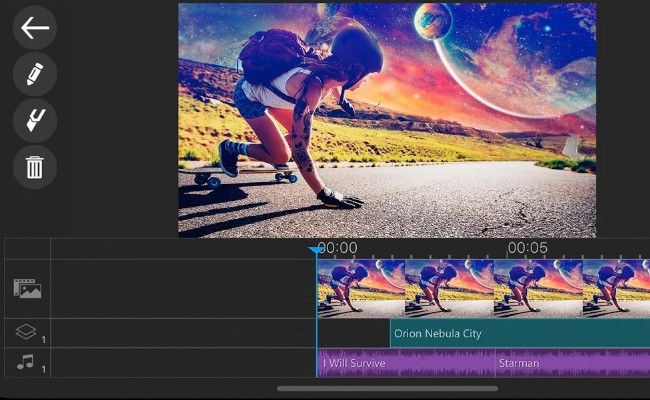
Task: Select the Starman audio clip
Action: [x=572, y=363]
